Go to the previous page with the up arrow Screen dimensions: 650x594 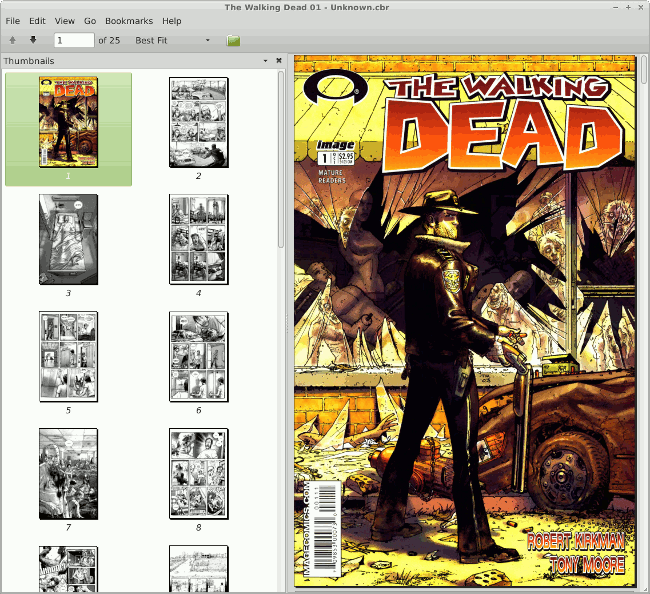[x=12, y=40]
